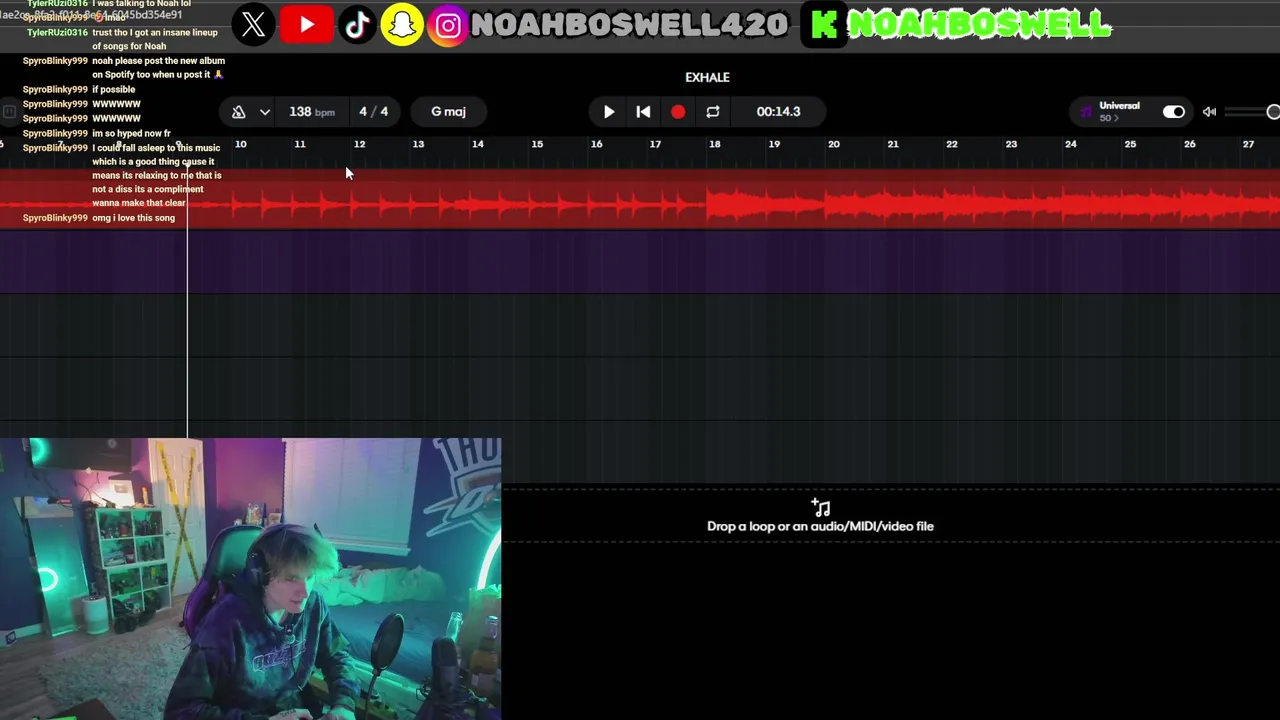Screen dimensions: 1280x720
Task: Click the TikTok logo icon
Action: (x=357, y=25)
